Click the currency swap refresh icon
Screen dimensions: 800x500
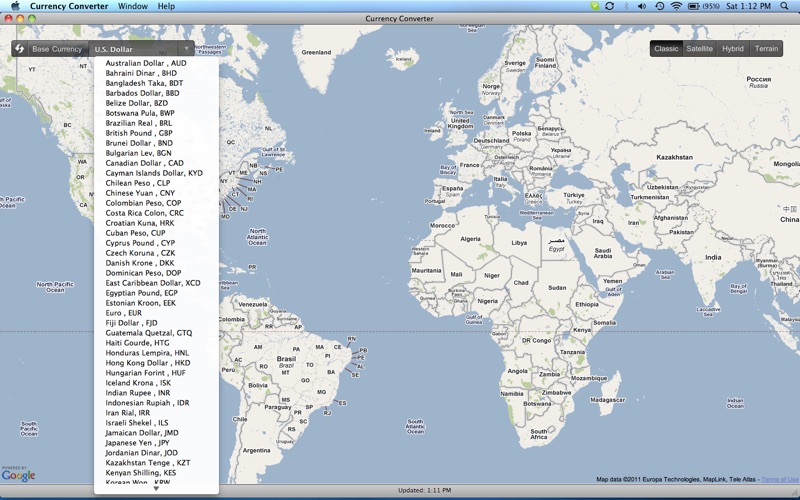pyautogui.click(x=19, y=49)
